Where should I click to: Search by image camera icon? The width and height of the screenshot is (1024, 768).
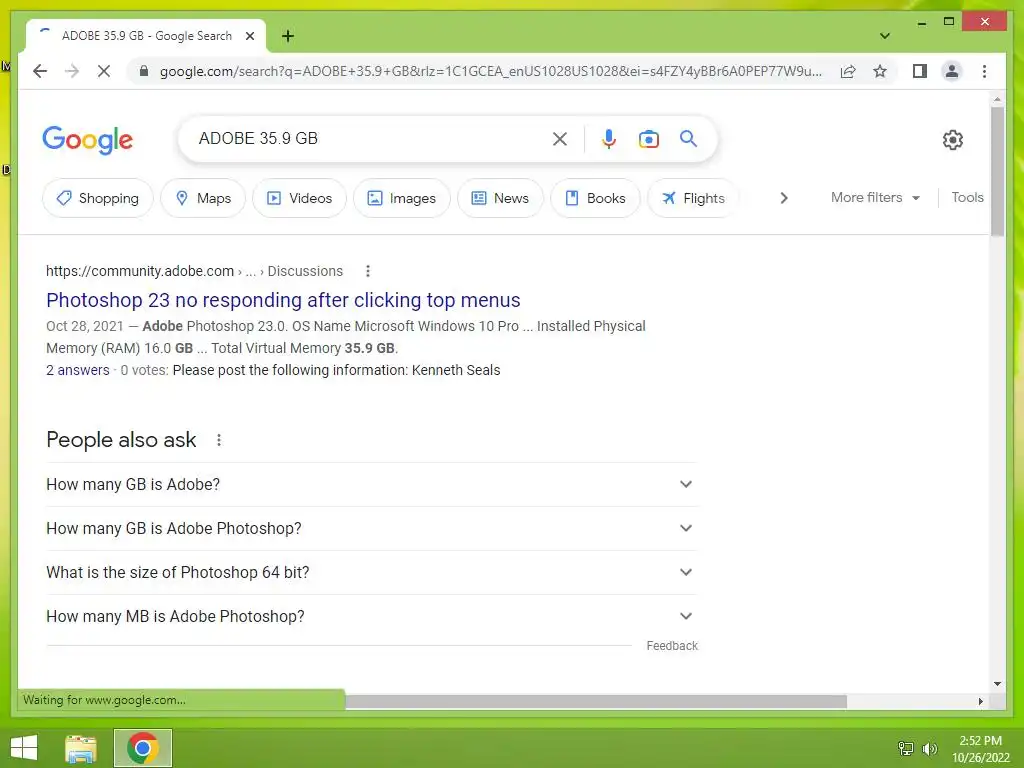(648, 138)
